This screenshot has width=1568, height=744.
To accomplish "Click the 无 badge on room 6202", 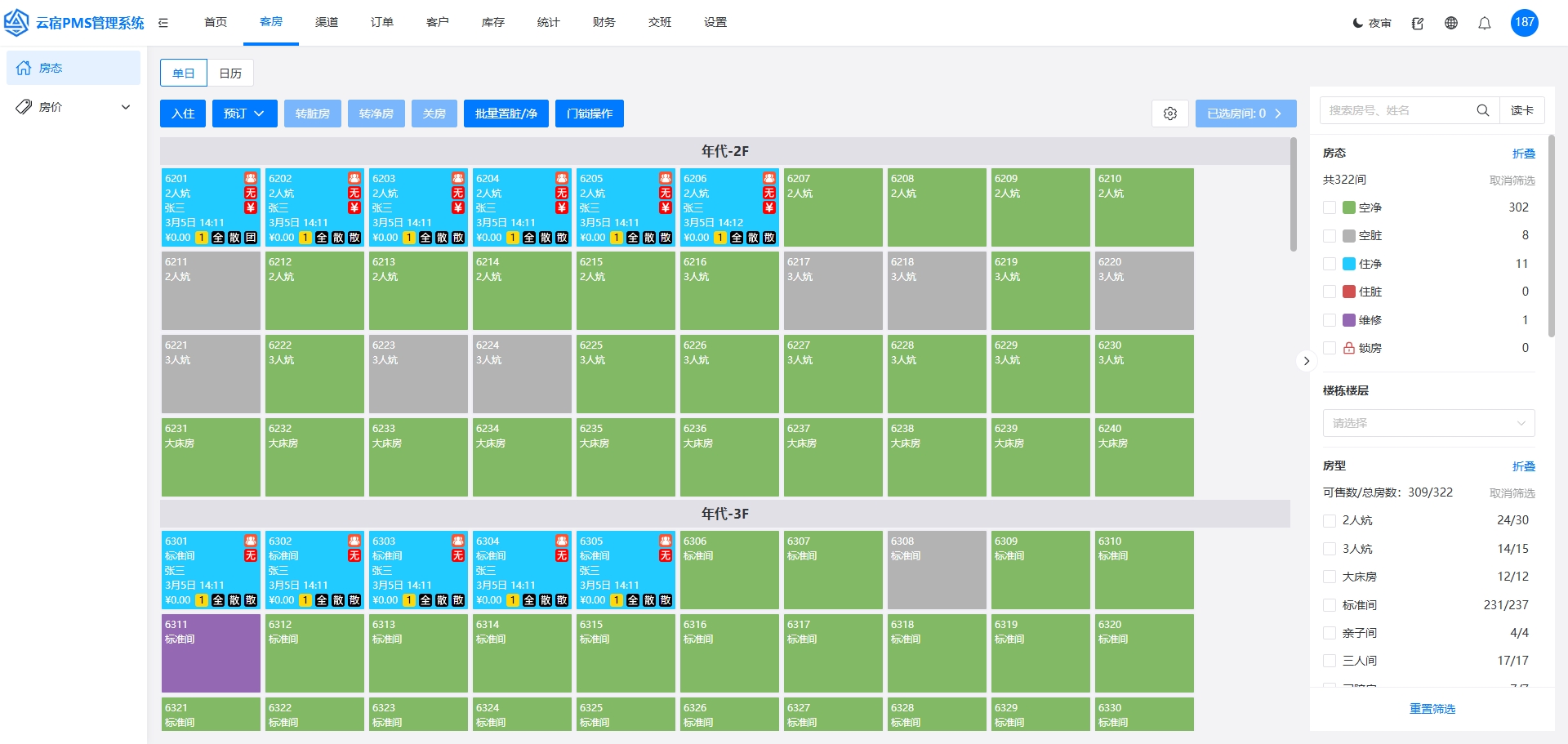I will pyautogui.click(x=354, y=193).
